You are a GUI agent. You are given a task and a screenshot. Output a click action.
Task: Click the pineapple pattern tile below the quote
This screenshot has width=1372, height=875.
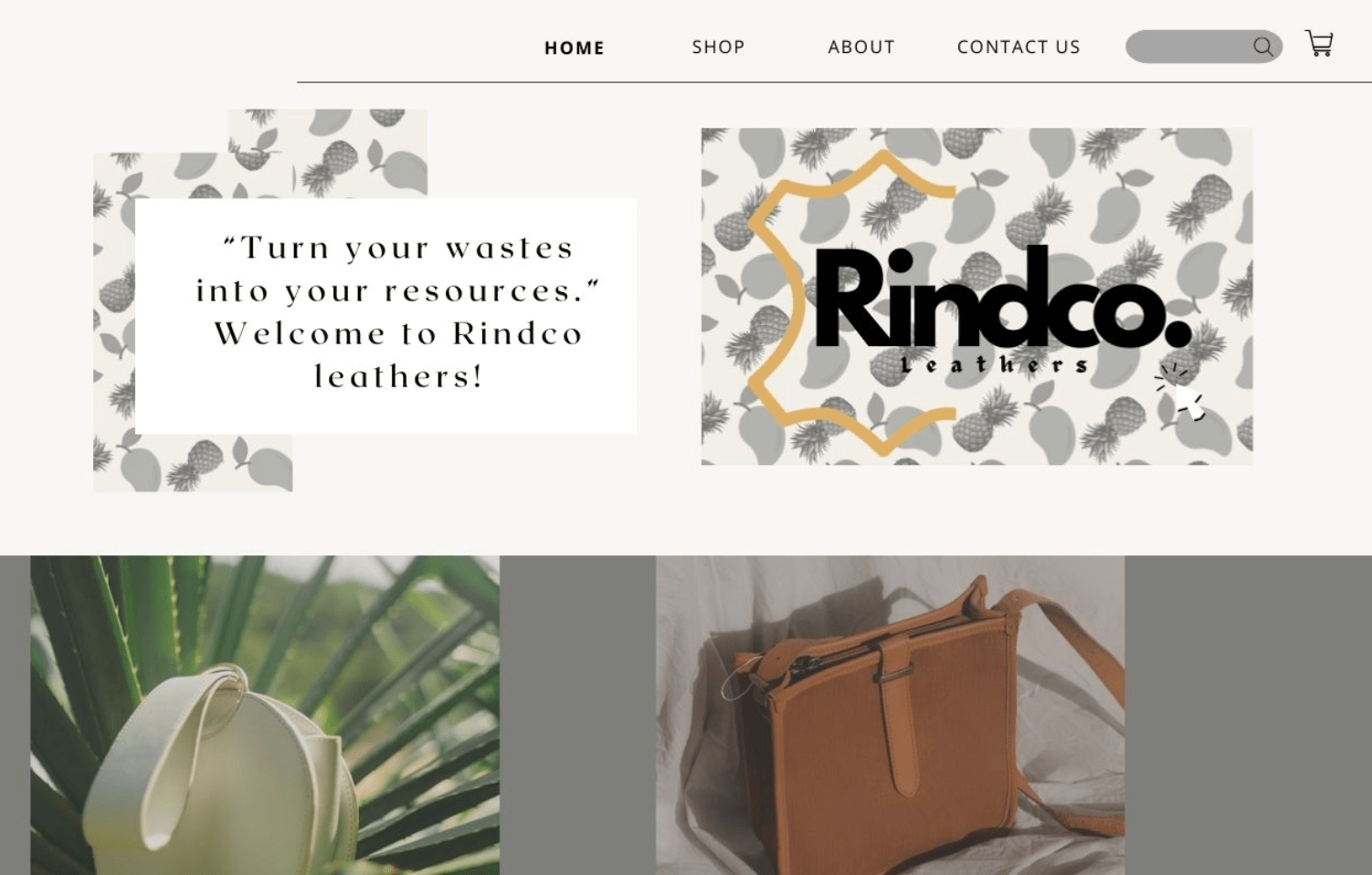click(x=193, y=463)
